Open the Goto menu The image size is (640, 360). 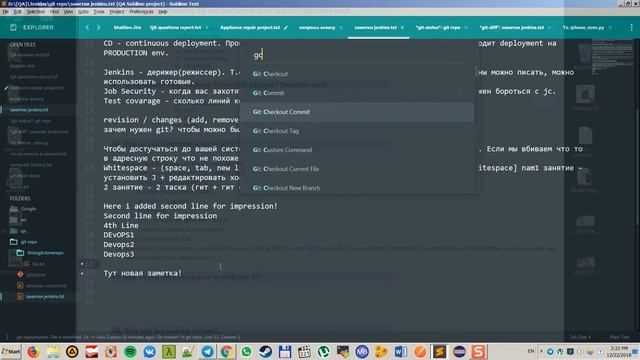pos(83,12)
